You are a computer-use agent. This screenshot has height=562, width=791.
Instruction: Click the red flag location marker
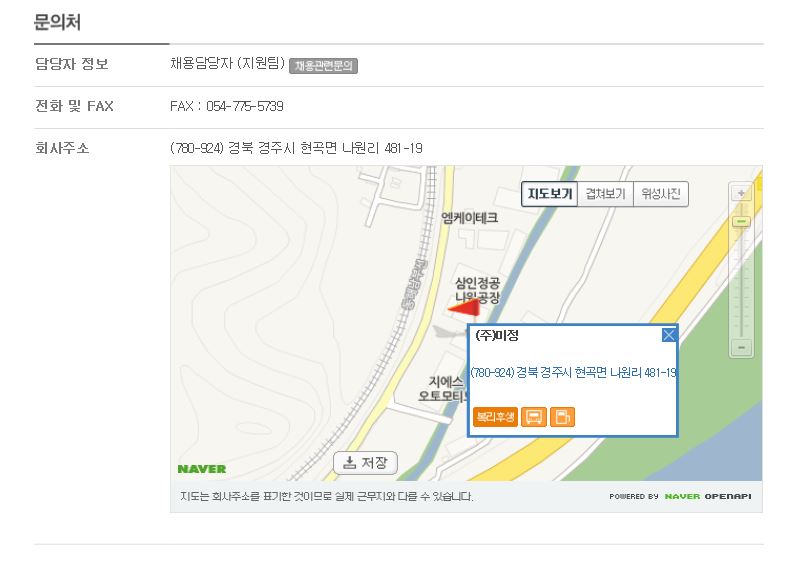[x=464, y=307]
